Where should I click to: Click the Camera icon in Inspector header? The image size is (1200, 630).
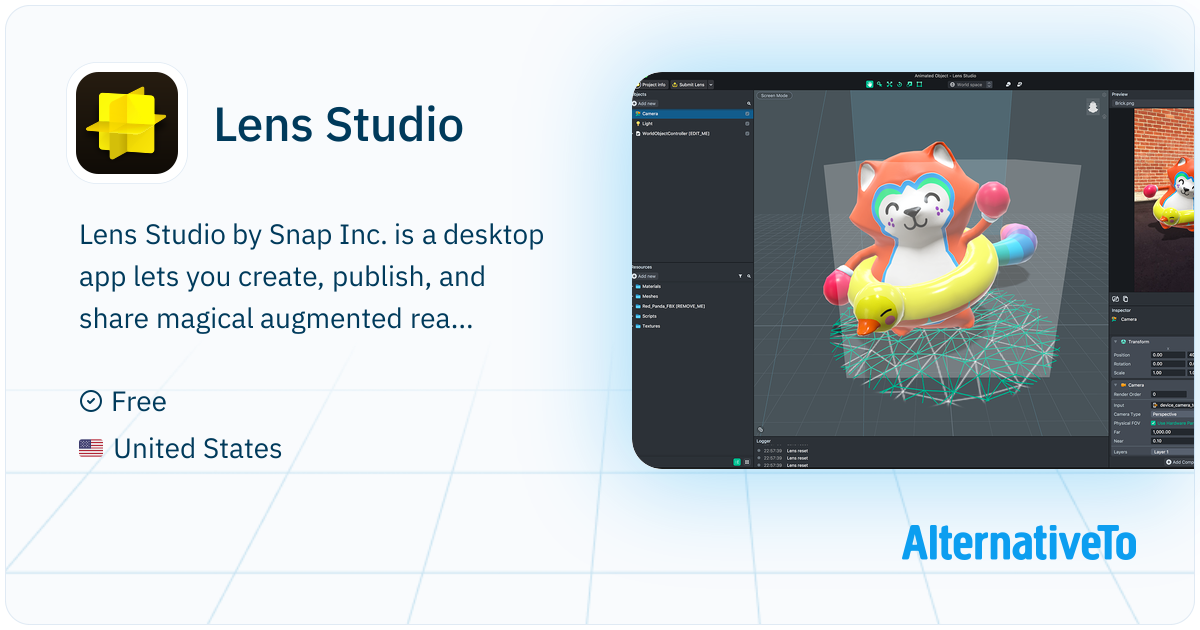tap(1114, 319)
